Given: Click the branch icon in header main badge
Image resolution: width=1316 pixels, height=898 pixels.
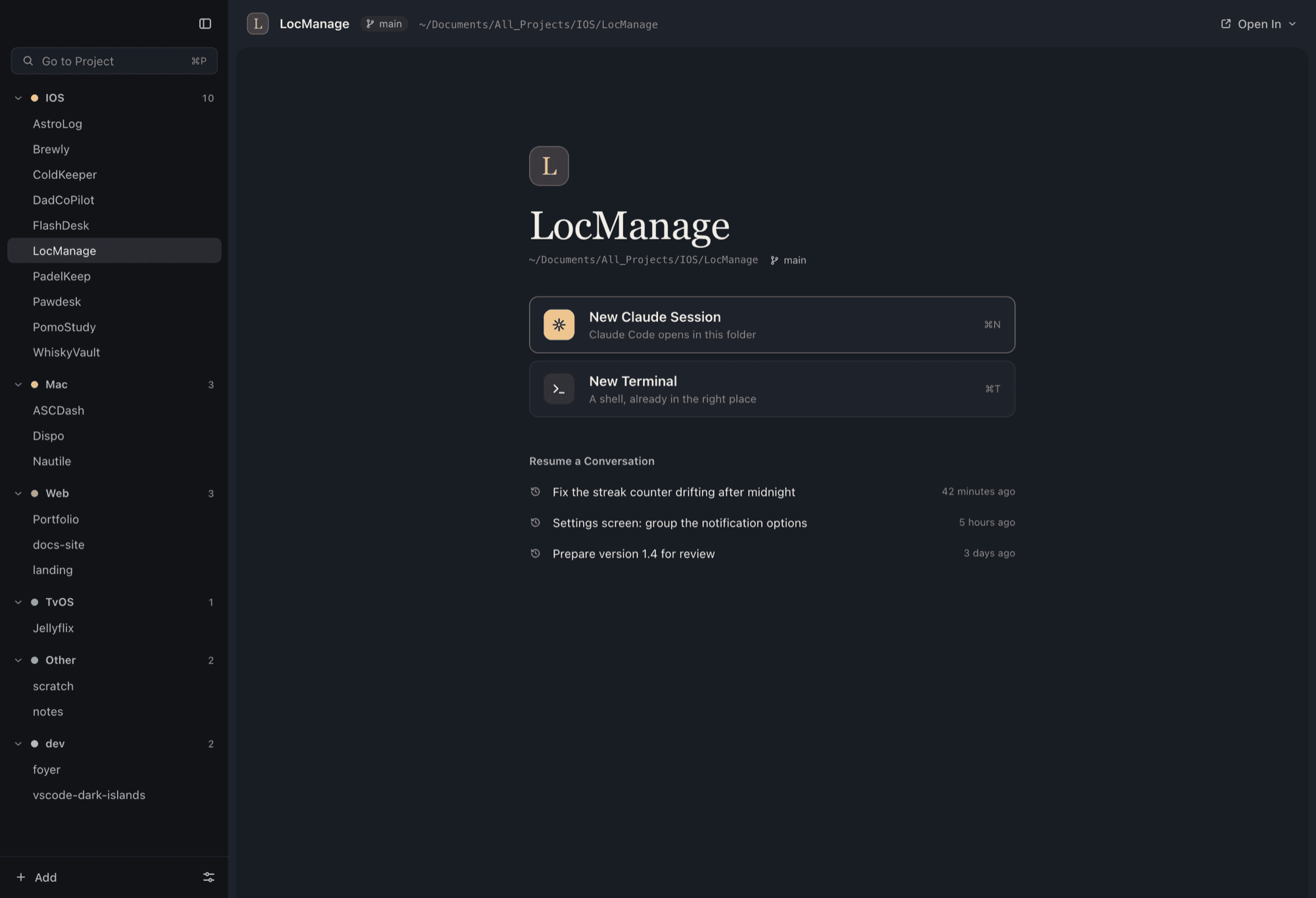Looking at the screenshot, I should tap(370, 24).
